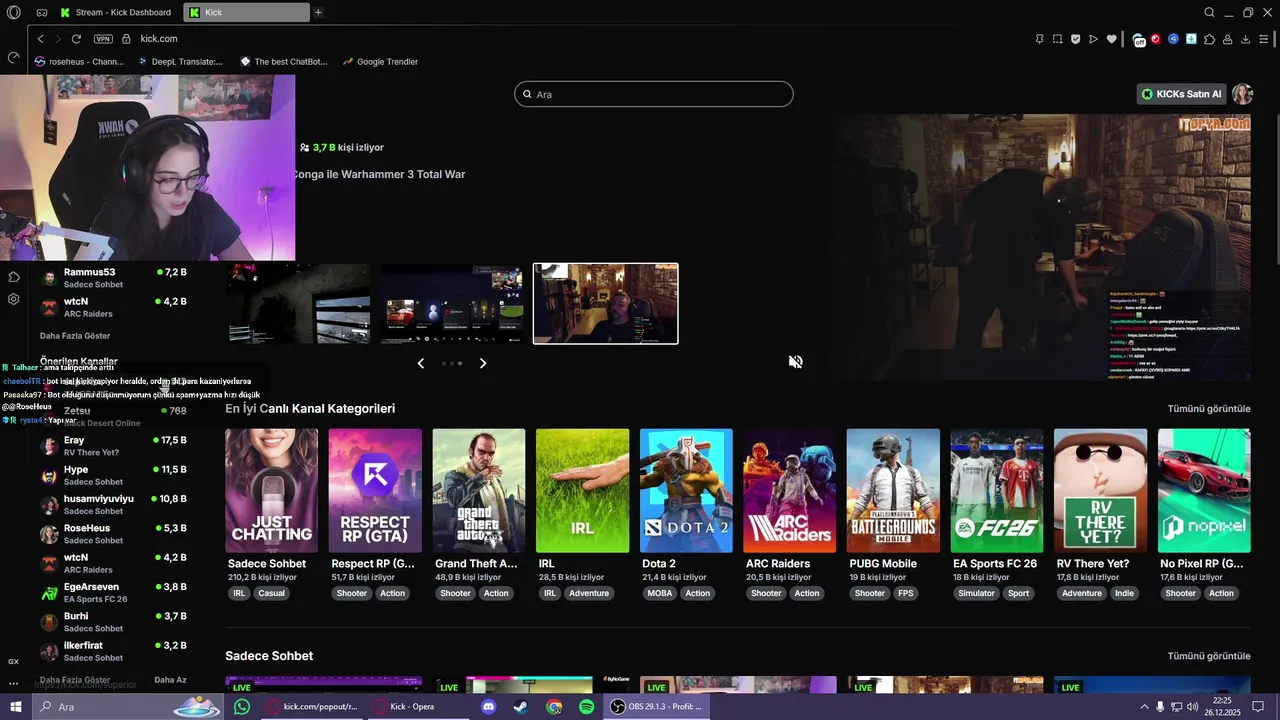This screenshot has height=720, width=1280.
Task: Click Tümünü görüntüle beside top categories
Action: 1209,409
